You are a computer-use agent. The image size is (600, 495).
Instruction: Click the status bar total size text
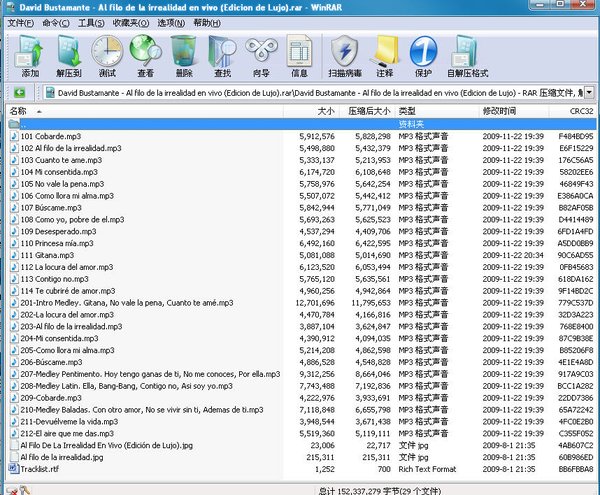pos(380,491)
